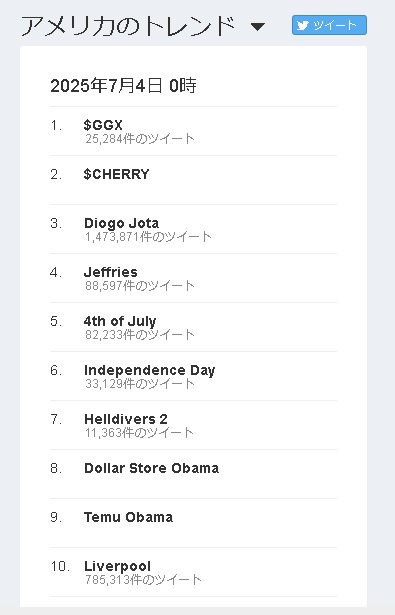
Task: Click the 11,363件のツイート count under Helldivers 2
Action: click(x=139, y=433)
